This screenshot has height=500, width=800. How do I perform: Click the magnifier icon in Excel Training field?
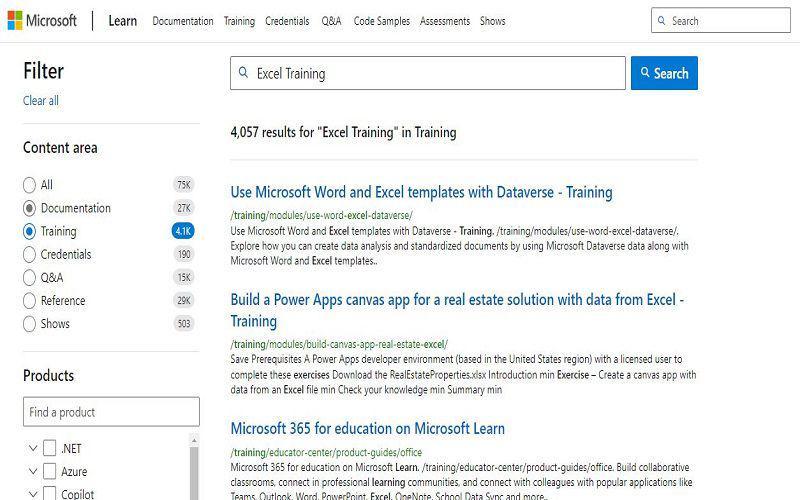pos(243,72)
